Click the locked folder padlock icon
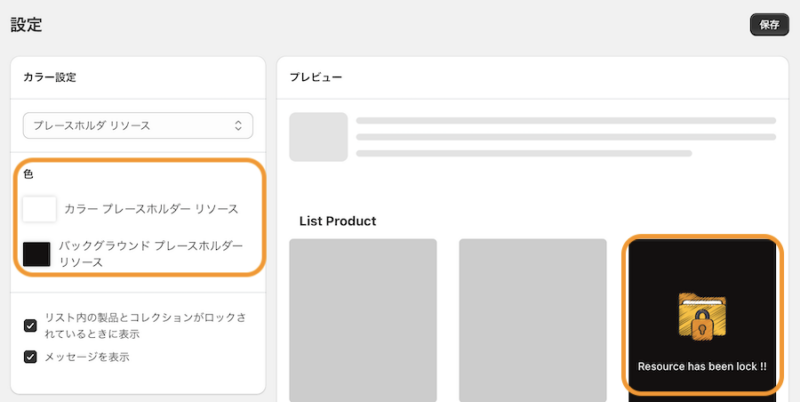800x402 pixels. [x=702, y=317]
